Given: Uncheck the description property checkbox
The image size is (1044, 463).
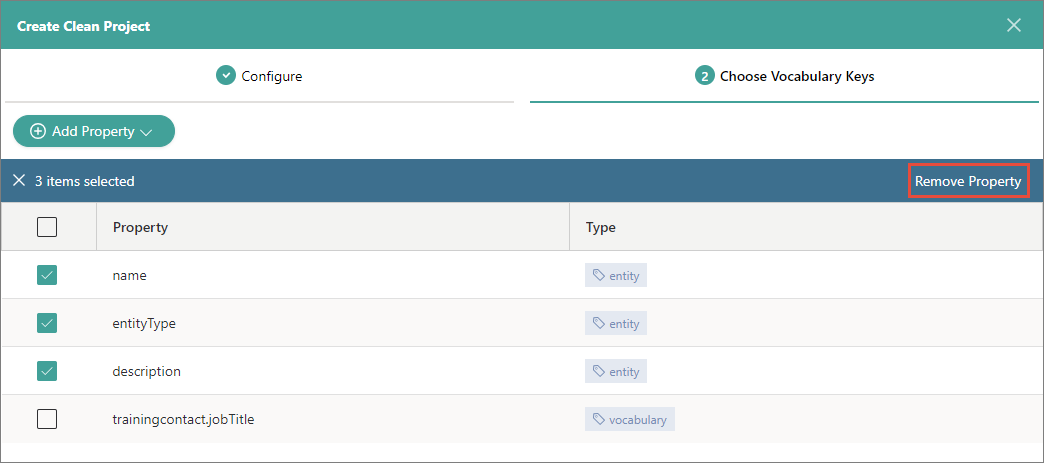Looking at the screenshot, I should 47,371.
